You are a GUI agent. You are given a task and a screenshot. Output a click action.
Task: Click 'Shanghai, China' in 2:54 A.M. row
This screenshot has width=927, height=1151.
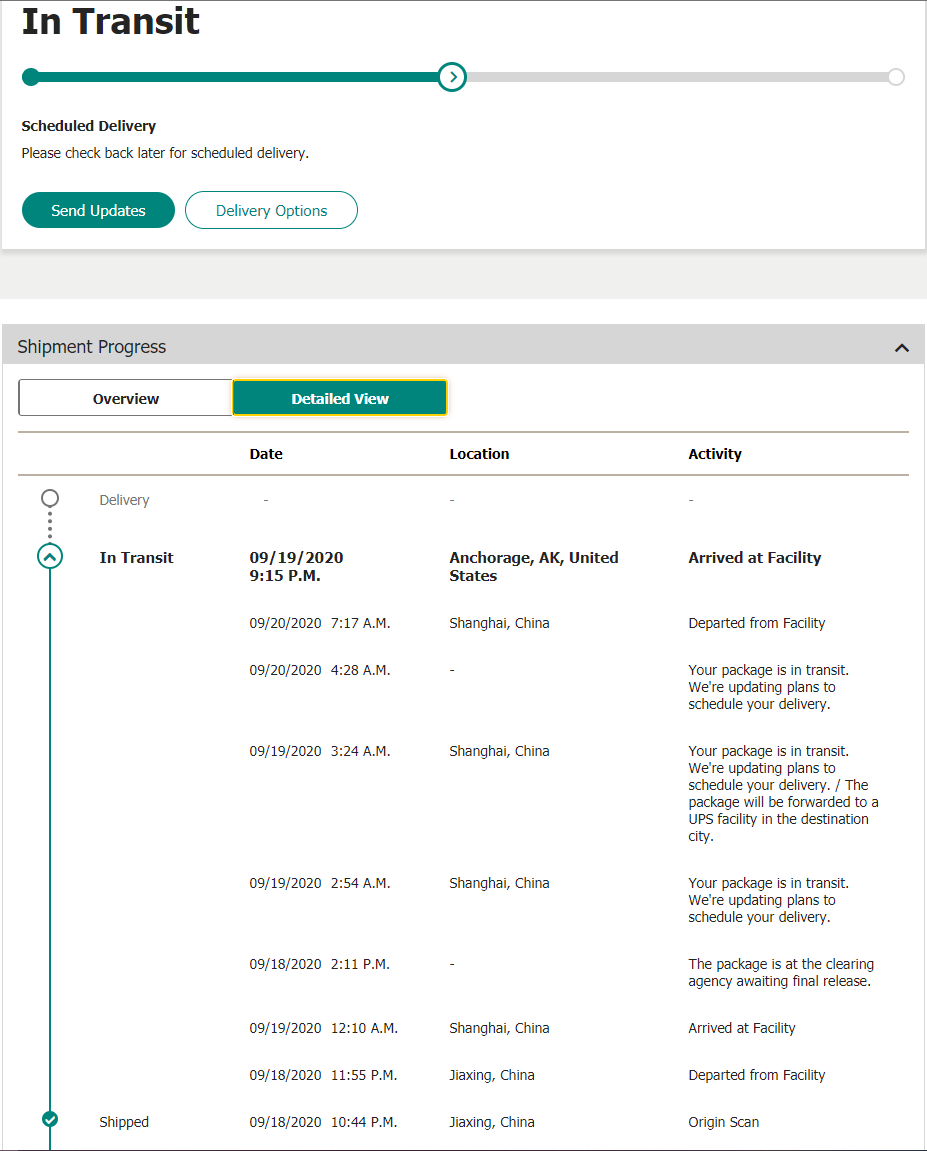coord(499,883)
